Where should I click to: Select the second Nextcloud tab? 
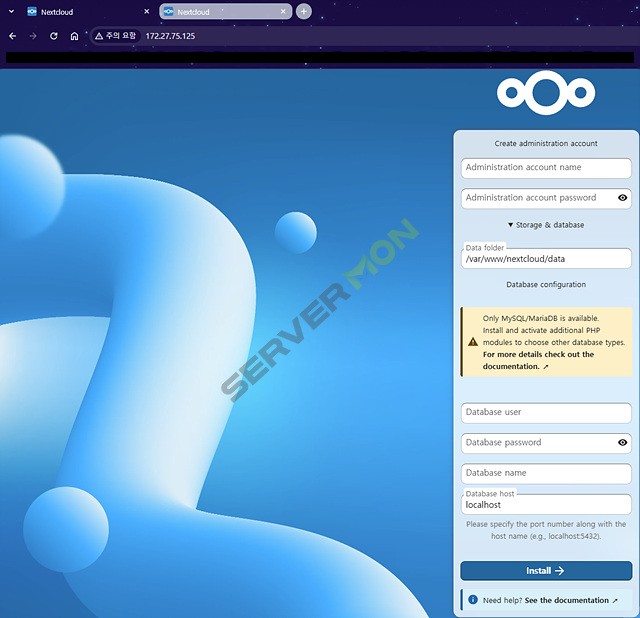[x=225, y=12]
